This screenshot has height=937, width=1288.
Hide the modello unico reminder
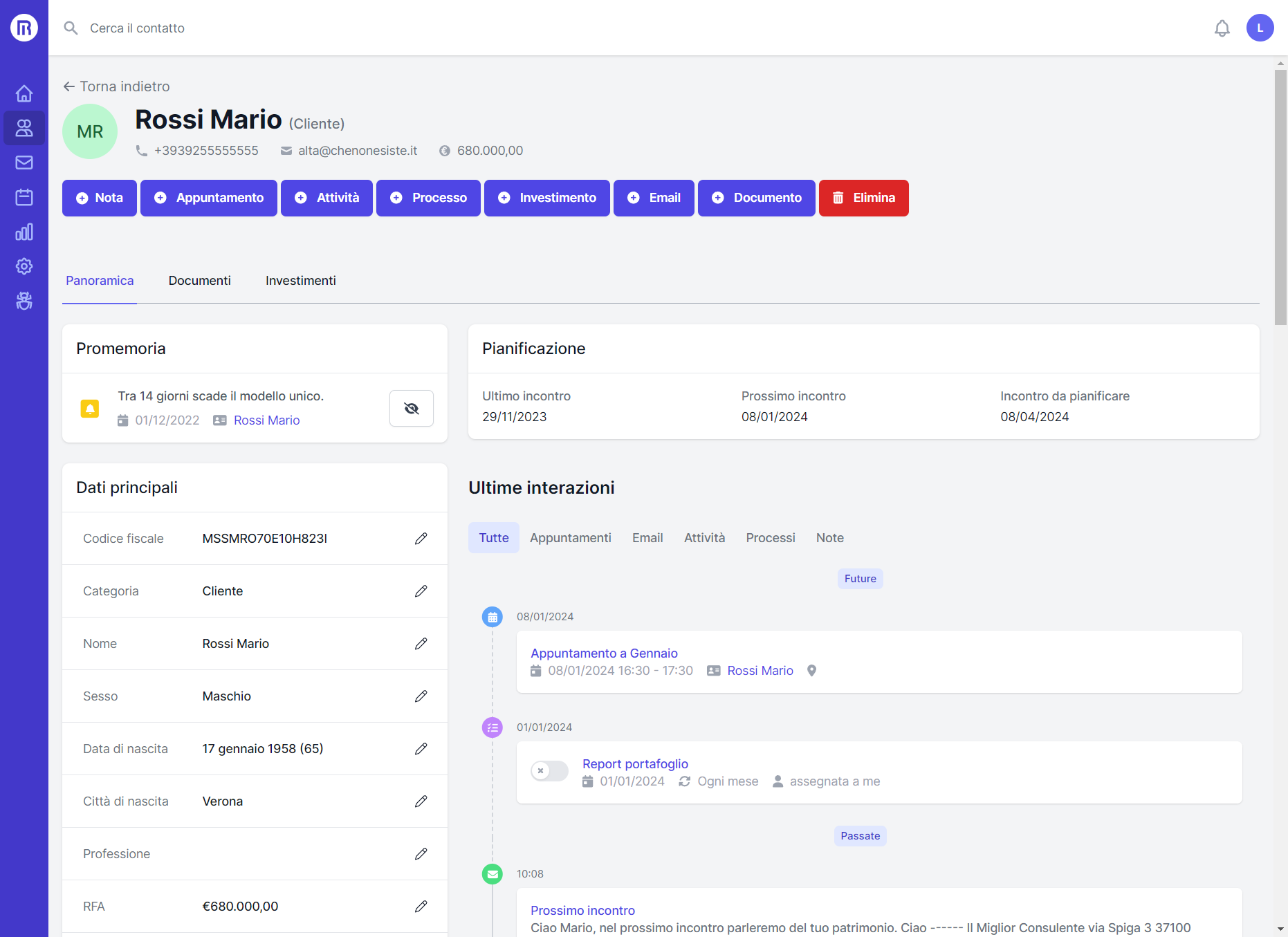click(412, 408)
